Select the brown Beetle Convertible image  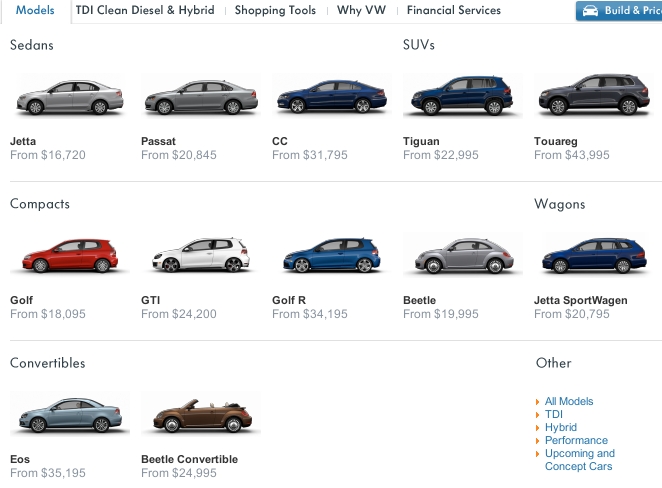pos(202,415)
